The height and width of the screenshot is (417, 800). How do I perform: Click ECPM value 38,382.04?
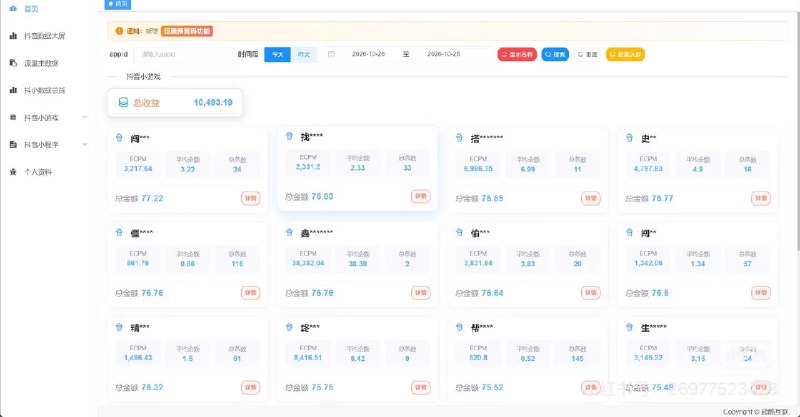(x=308, y=263)
